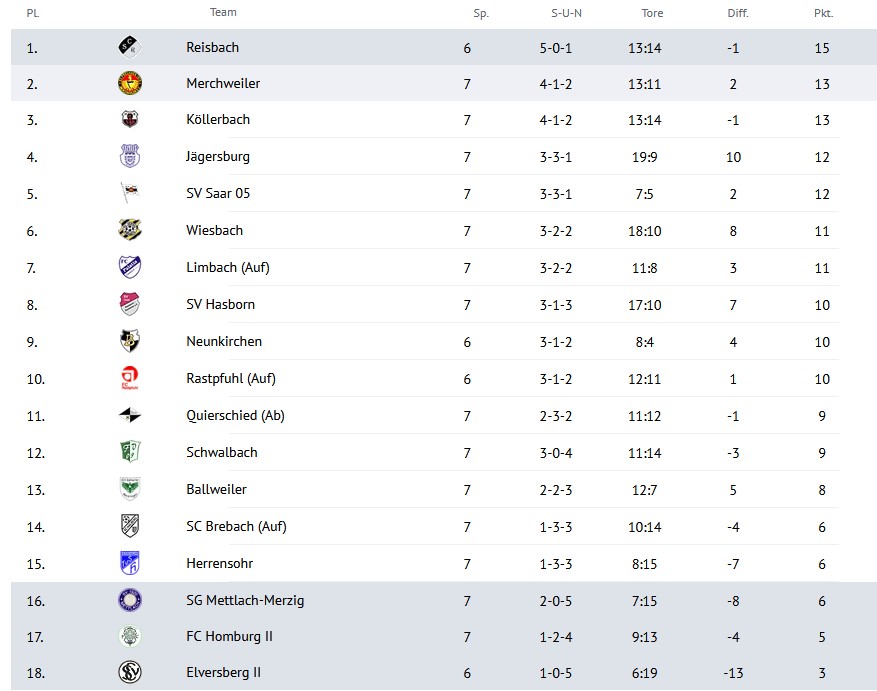877x691 pixels.
Task: Select the Limbach (Auf) team name
Action: 227,267
